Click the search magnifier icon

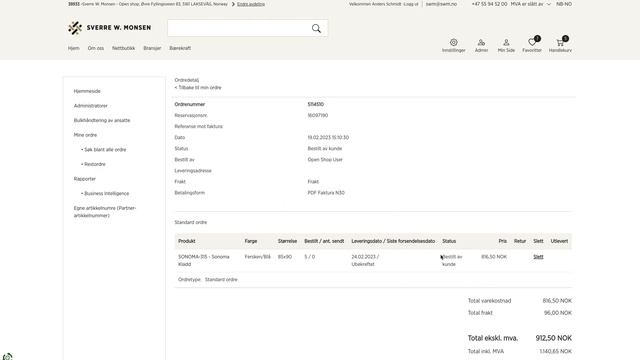click(x=316, y=28)
